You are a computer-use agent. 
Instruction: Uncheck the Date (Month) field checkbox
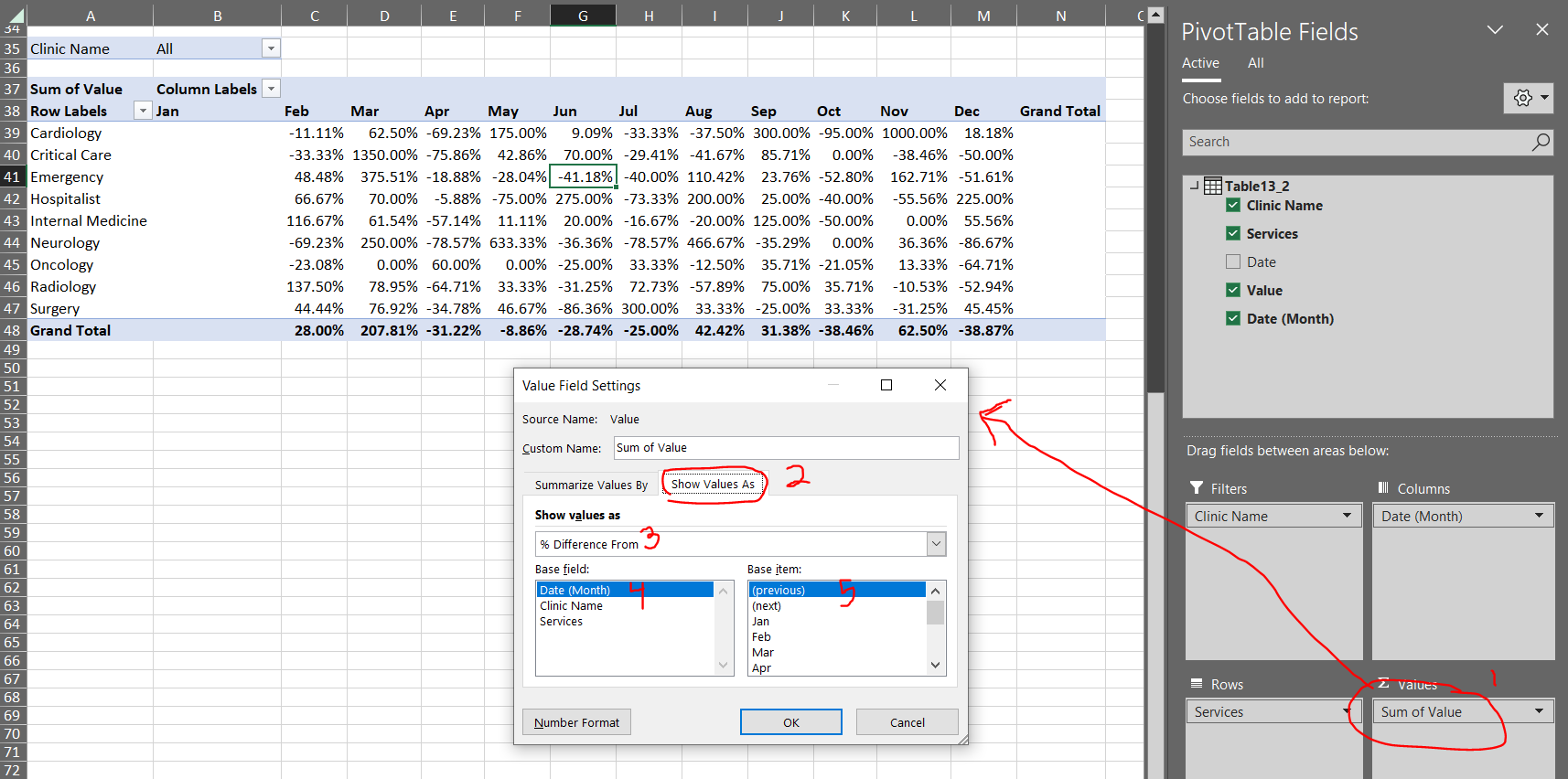click(x=1233, y=319)
